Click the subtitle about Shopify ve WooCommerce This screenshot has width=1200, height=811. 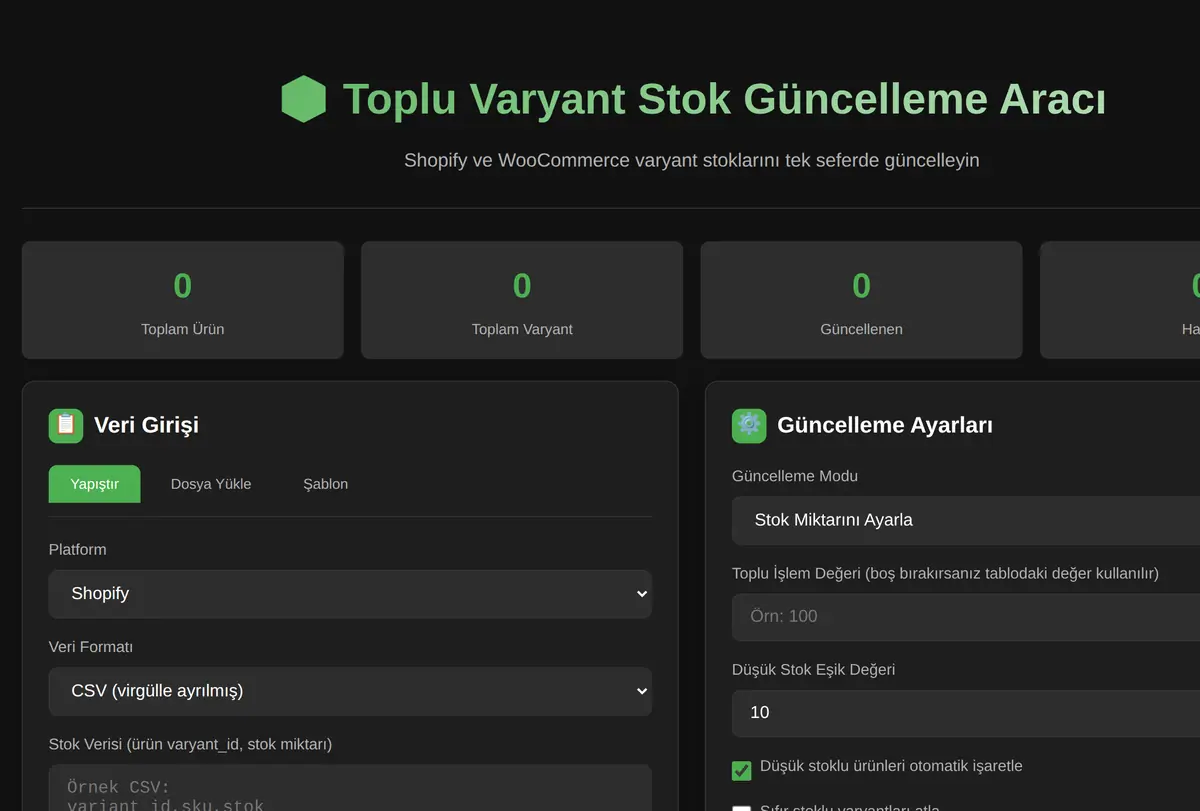(x=692, y=160)
